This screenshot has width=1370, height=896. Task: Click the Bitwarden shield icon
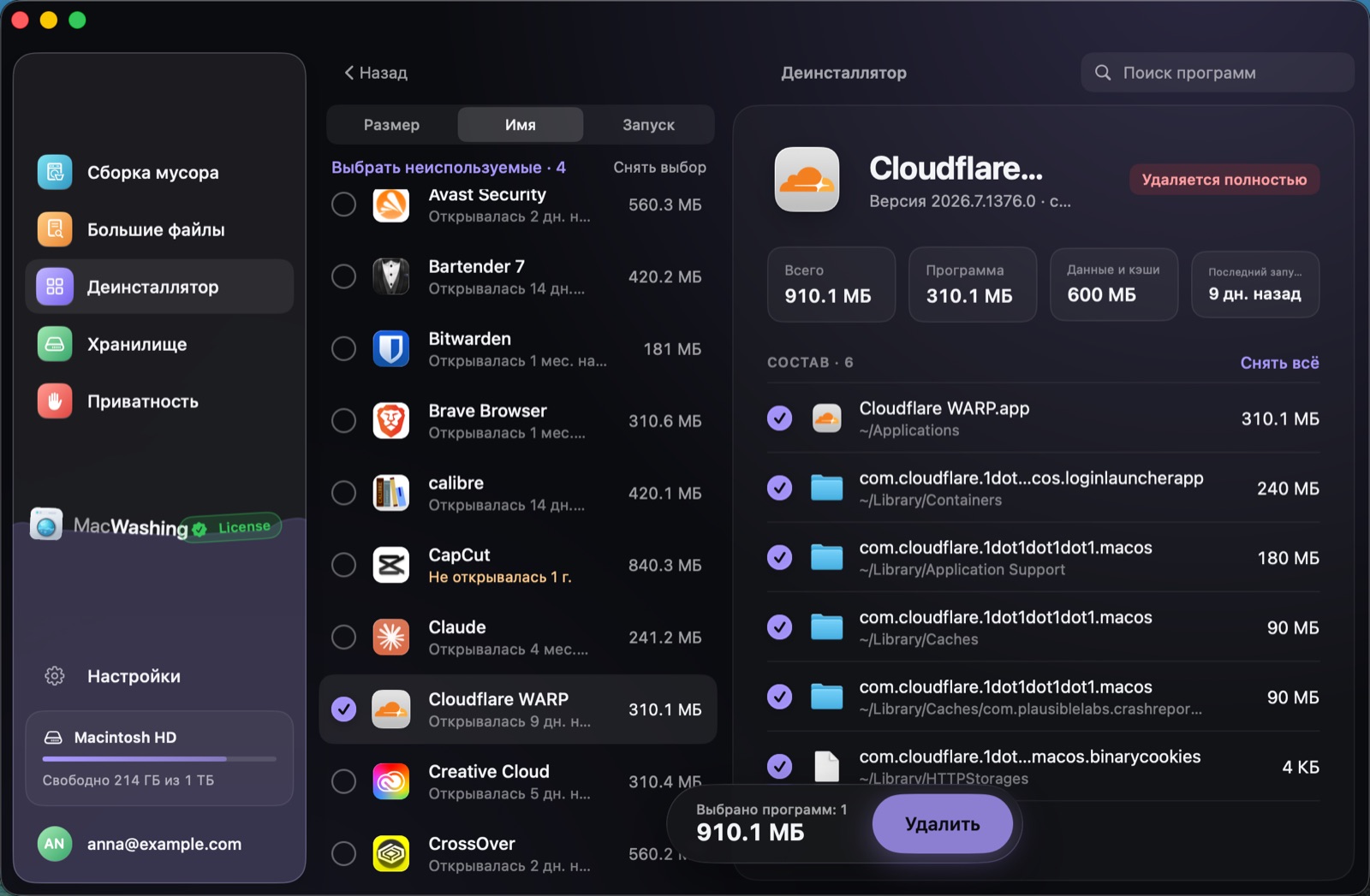(391, 348)
